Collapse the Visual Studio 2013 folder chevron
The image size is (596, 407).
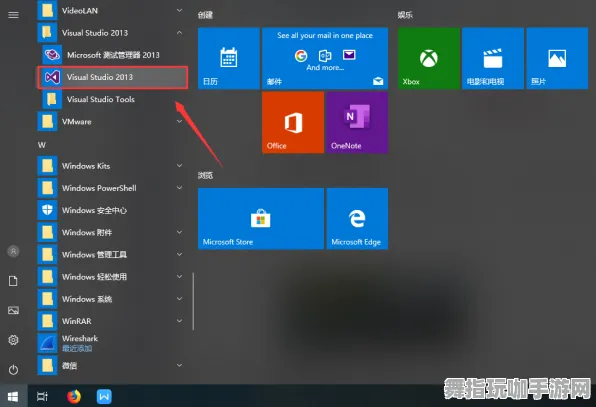(179, 33)
